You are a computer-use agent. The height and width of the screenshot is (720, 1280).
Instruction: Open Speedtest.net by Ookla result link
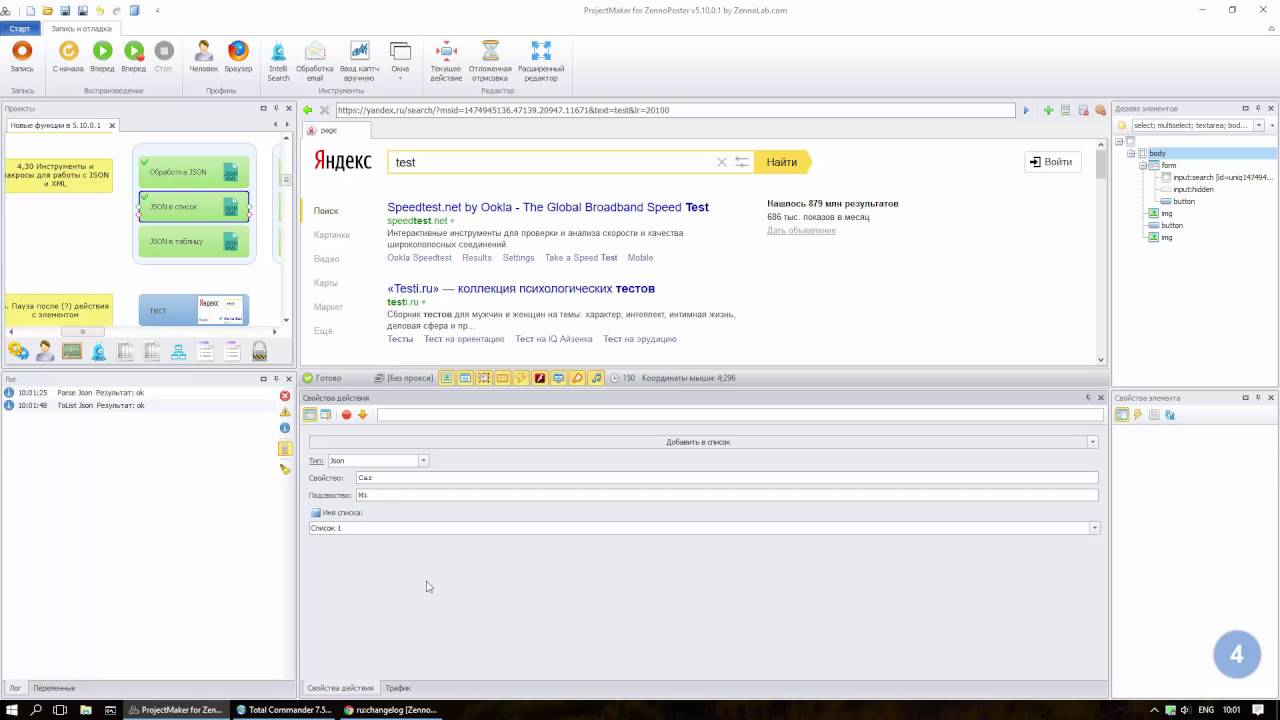(x=548, y=207)
